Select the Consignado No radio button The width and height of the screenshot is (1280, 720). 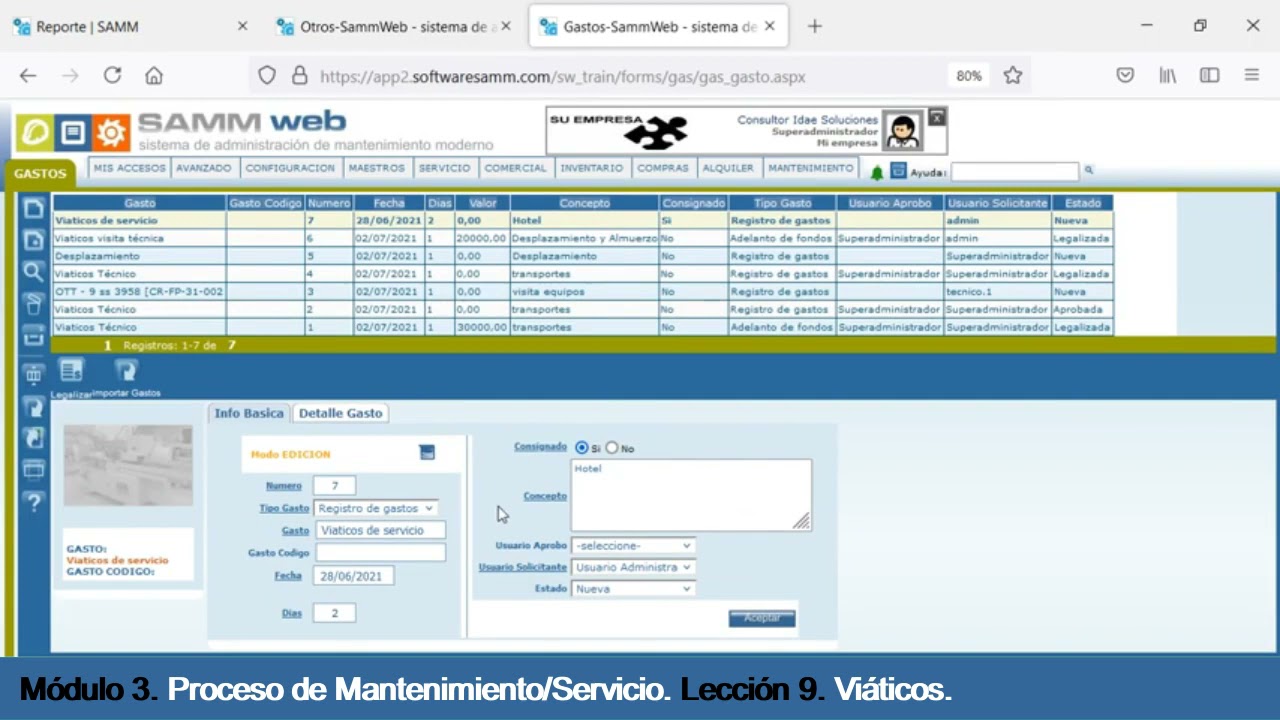612,447
